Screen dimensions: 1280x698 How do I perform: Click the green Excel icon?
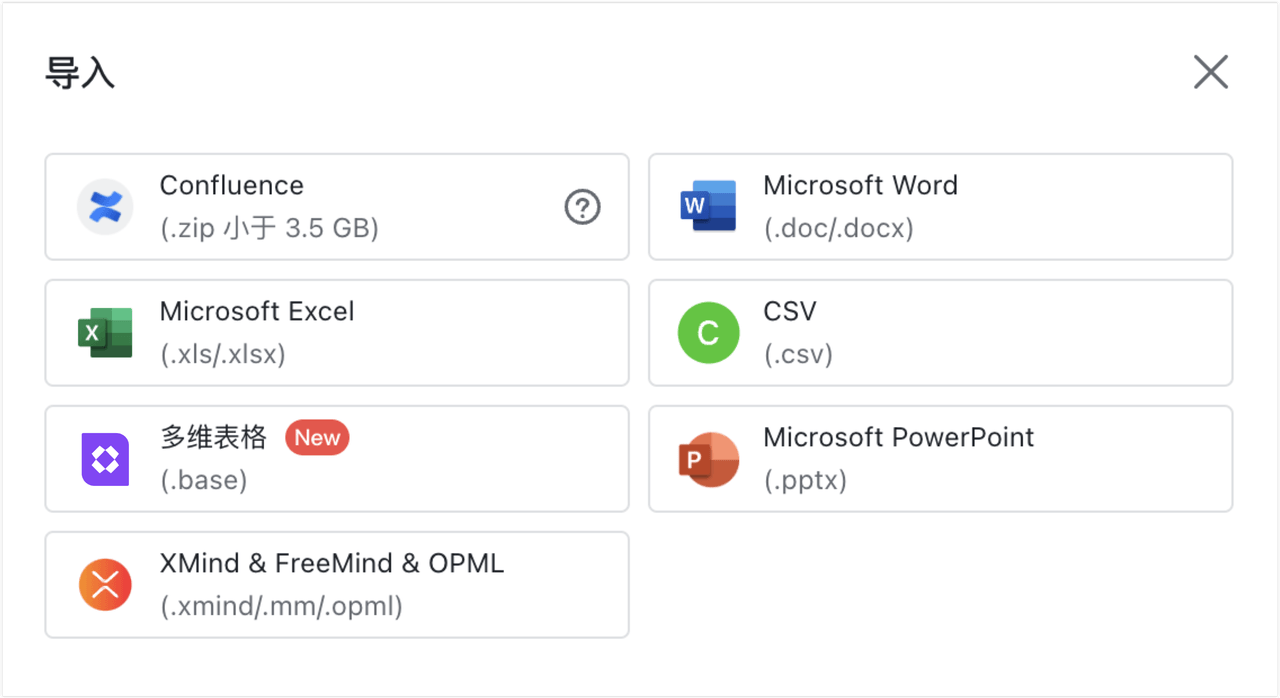click(x=105, y=333)
